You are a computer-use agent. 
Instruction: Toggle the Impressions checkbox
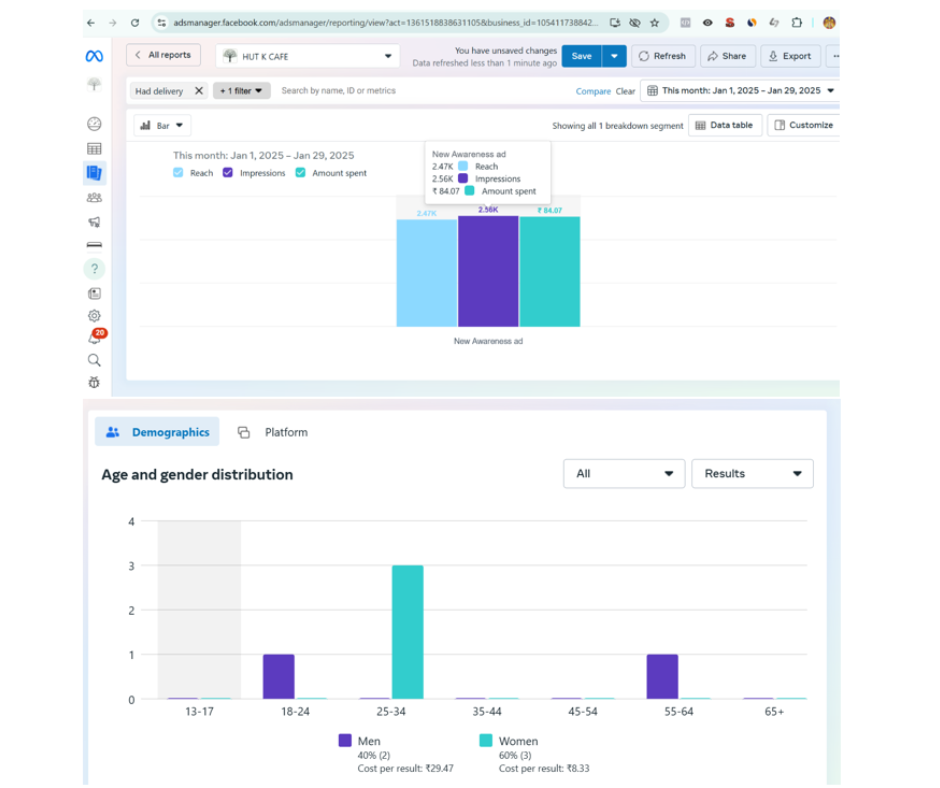(x=228, y=173)
